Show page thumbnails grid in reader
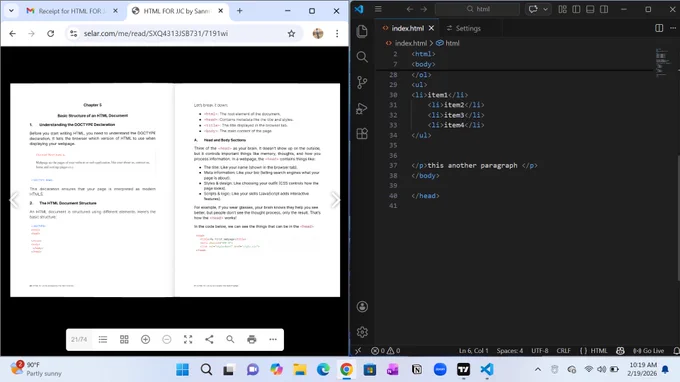The height and width of the screenshot is (382, 680). (124, 340)
